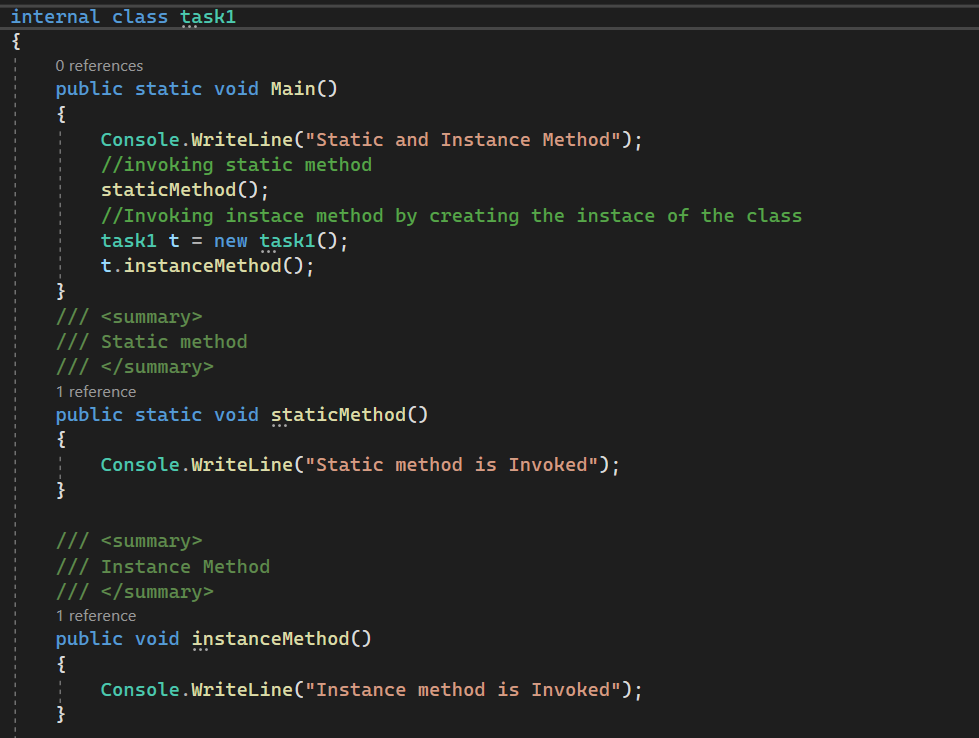The height and width of the screenshot is (738, 979).
Task: Click the "0 references" CodeLens above Main
Action: click(x=99, y=65)
